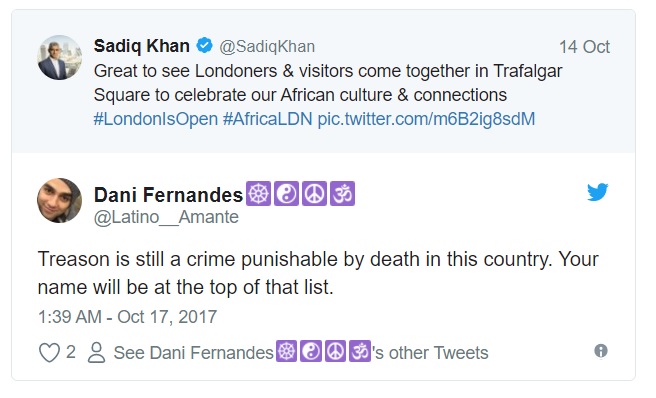Click the Sadiq Khan display name
Screen dimensions: 656x398
(x=141, y=46)
